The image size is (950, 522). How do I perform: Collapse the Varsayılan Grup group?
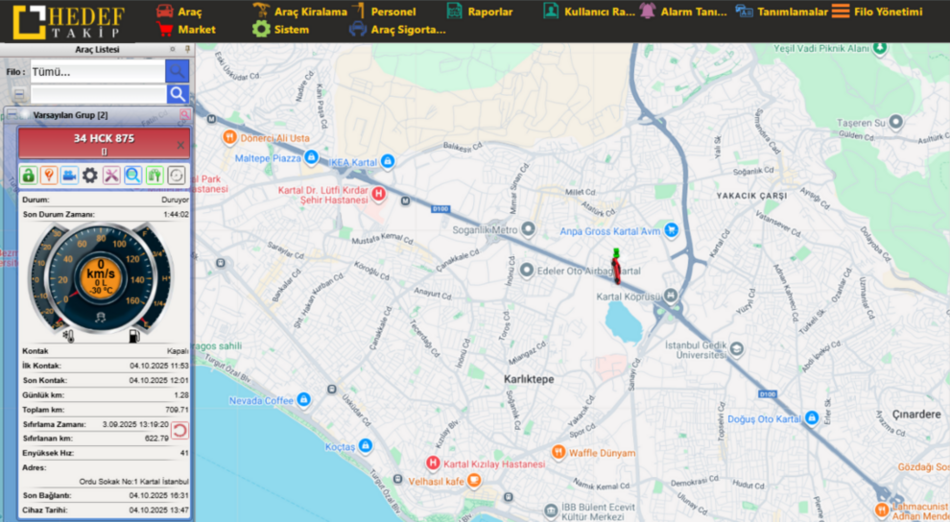click(x=12, y=115)
